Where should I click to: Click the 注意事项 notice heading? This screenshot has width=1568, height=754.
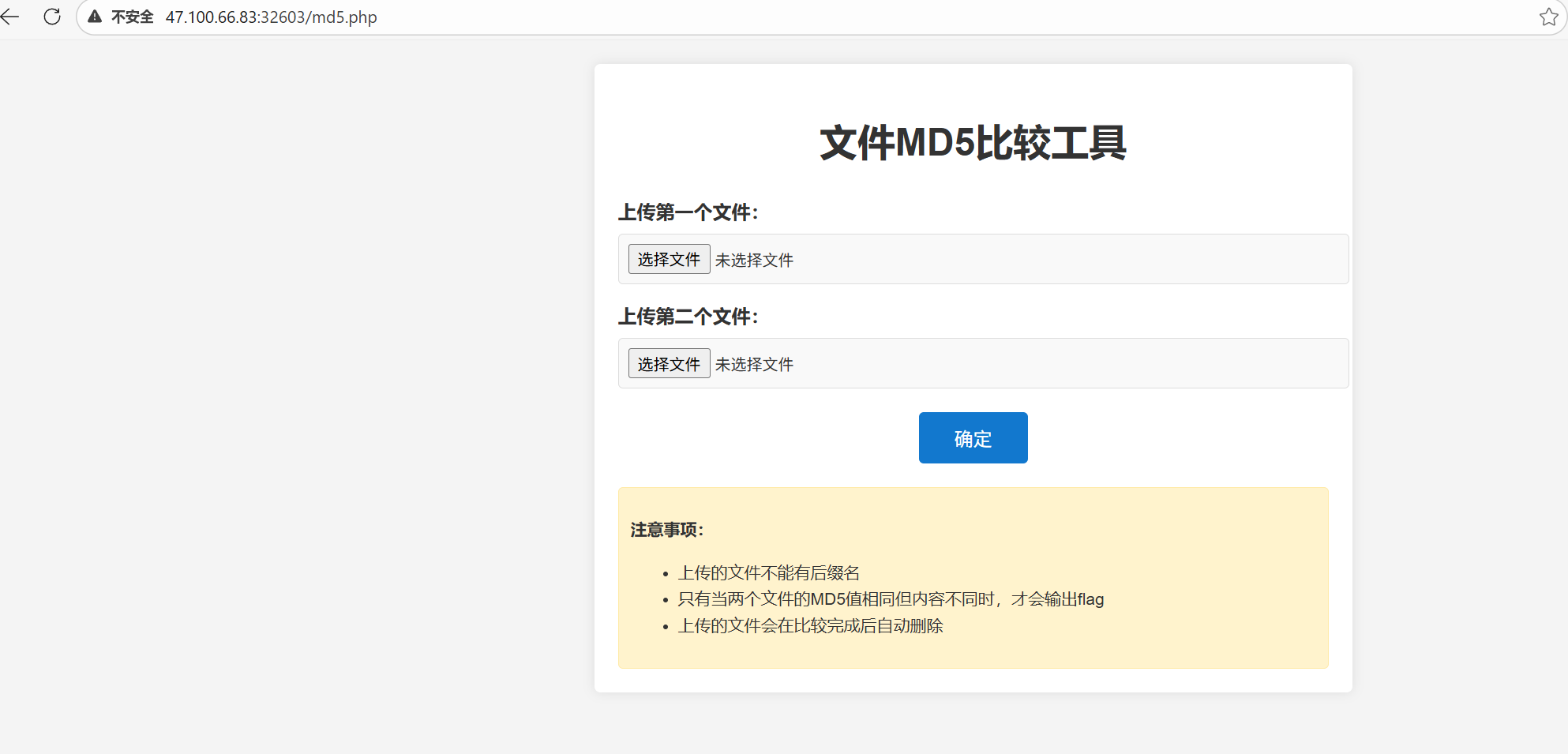(x=666, y=530)
